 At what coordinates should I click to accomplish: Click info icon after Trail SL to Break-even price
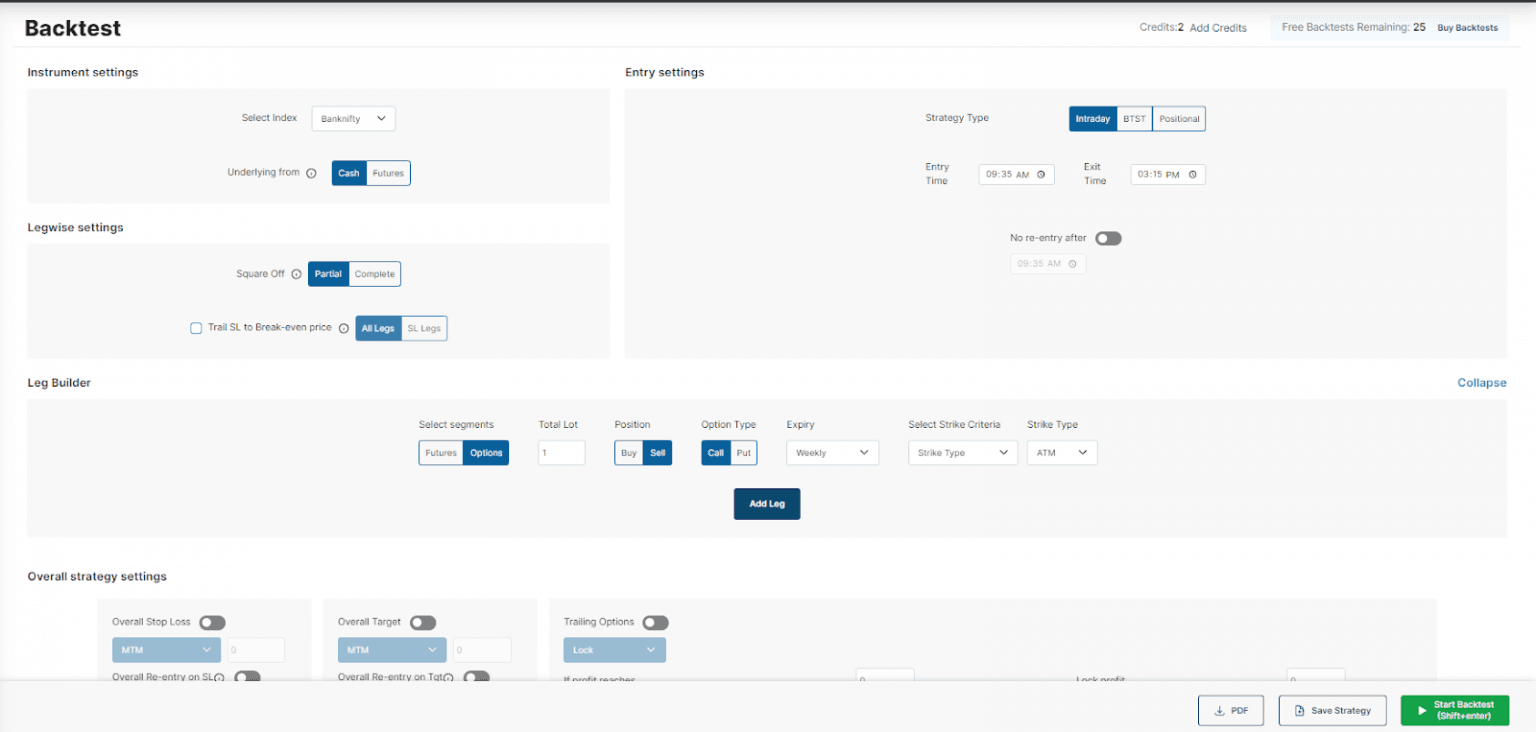pyautogui.click(x=343, y=328)
